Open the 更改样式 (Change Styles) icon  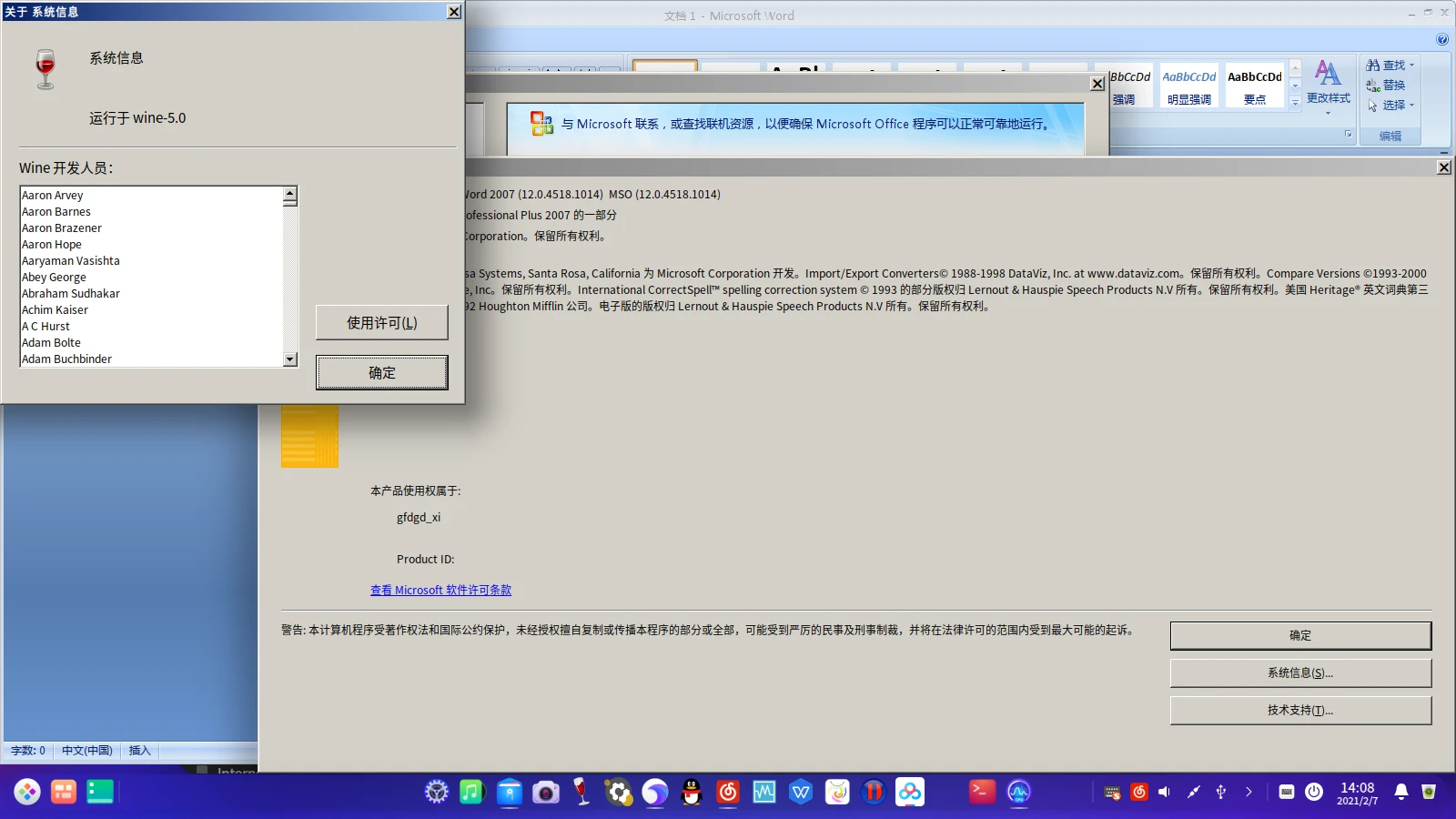pos(1328,82)
